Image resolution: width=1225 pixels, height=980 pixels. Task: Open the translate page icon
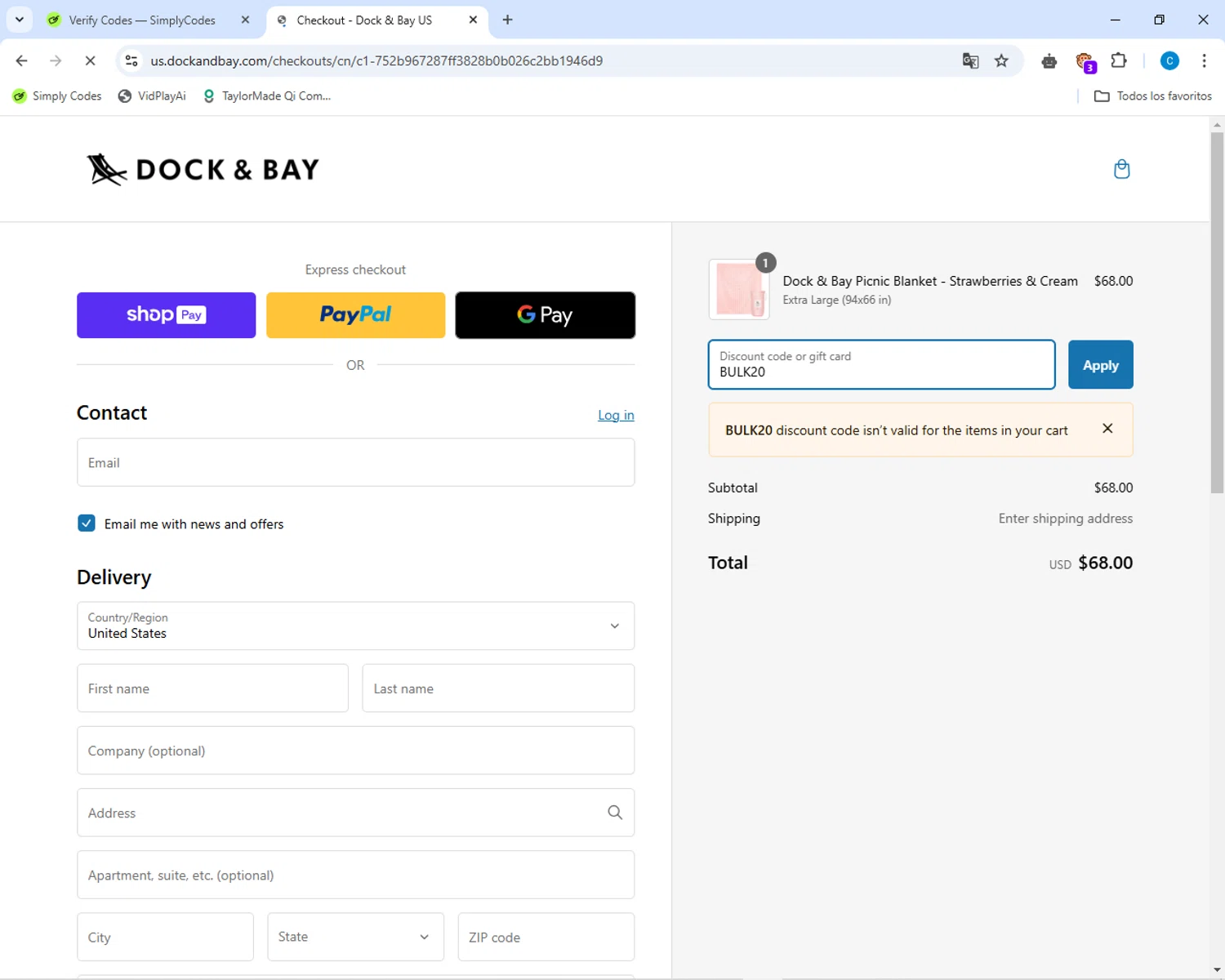click(x=970, y=60)
